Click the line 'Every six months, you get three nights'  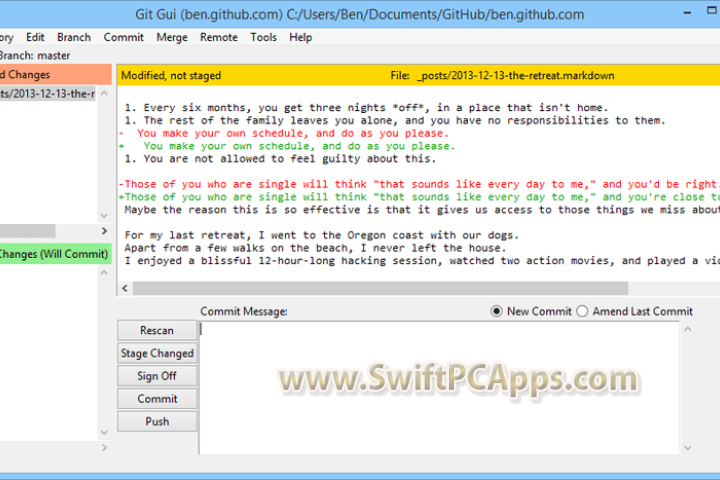[366, 107]
